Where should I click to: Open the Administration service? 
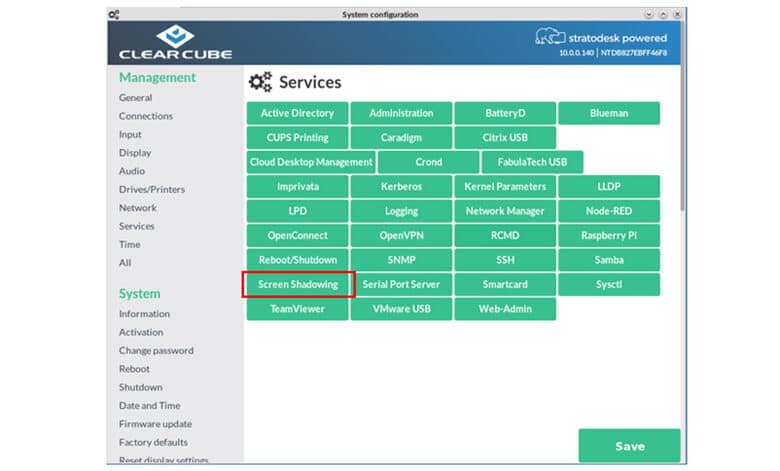[401, 113]
